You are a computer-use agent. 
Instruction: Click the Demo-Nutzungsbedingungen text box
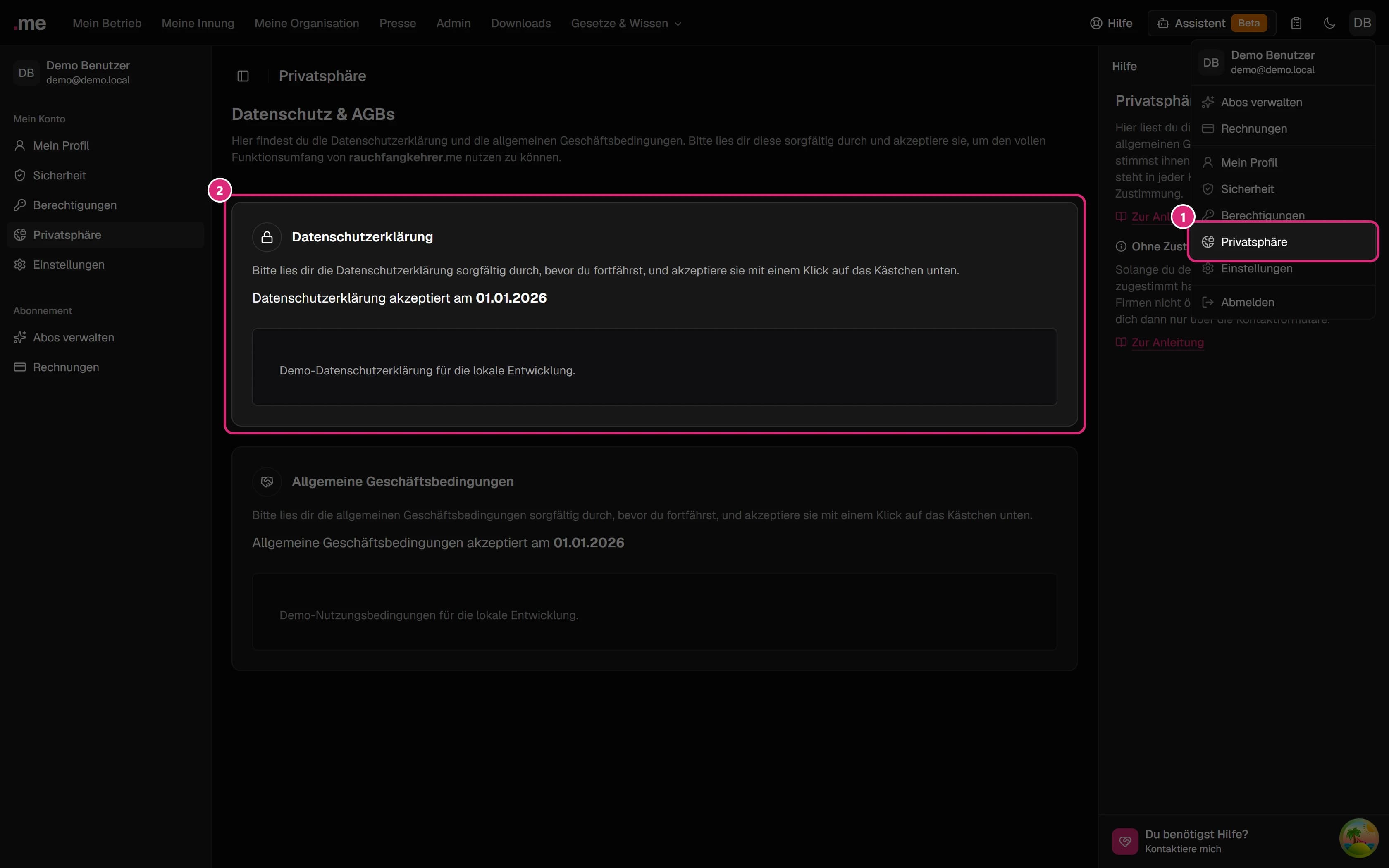(x=654, y=612)
